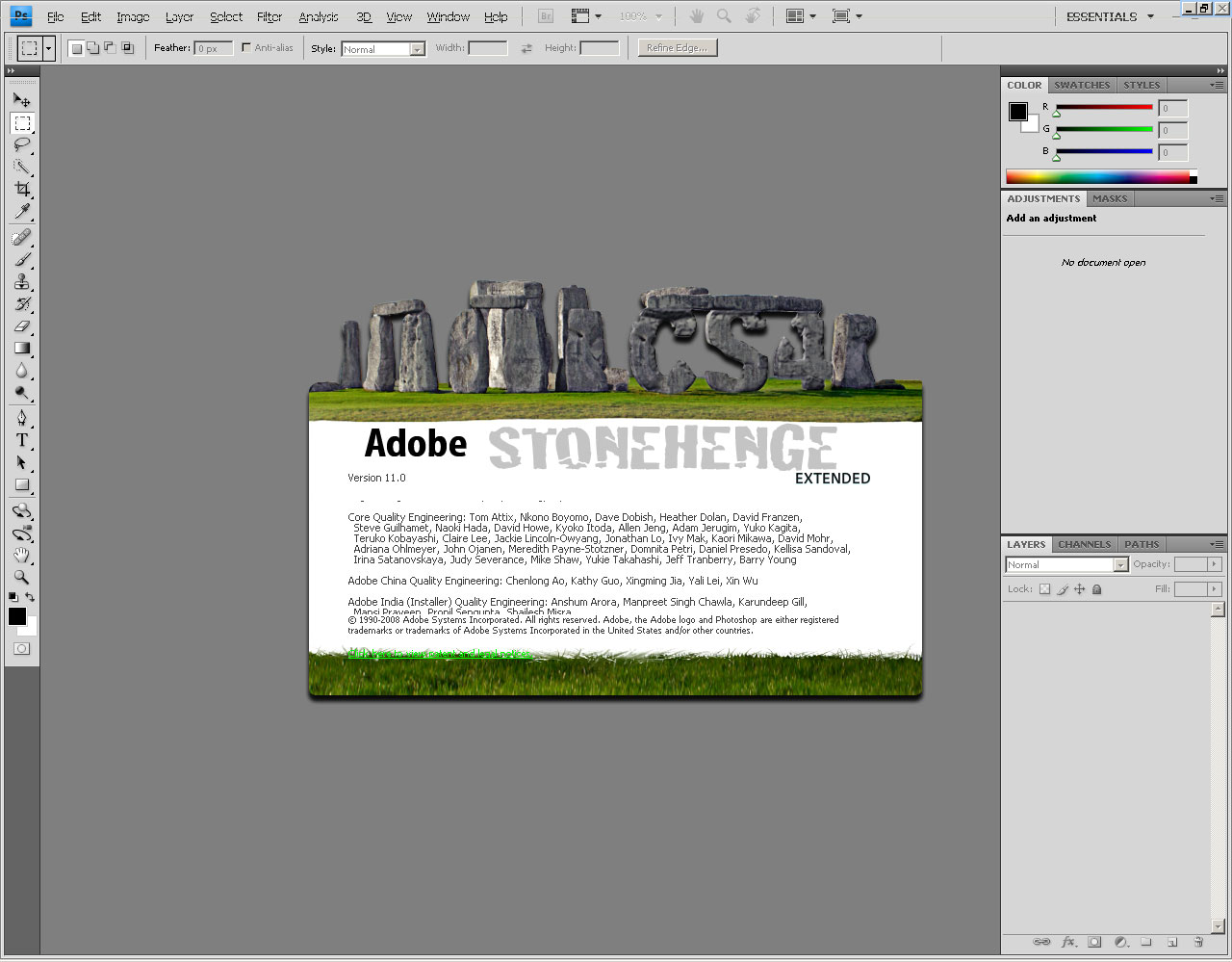This screenshot has height=962, width=1232.
Task: Select the Spot Healing Brush tool
Action: [x=21, y=237]
